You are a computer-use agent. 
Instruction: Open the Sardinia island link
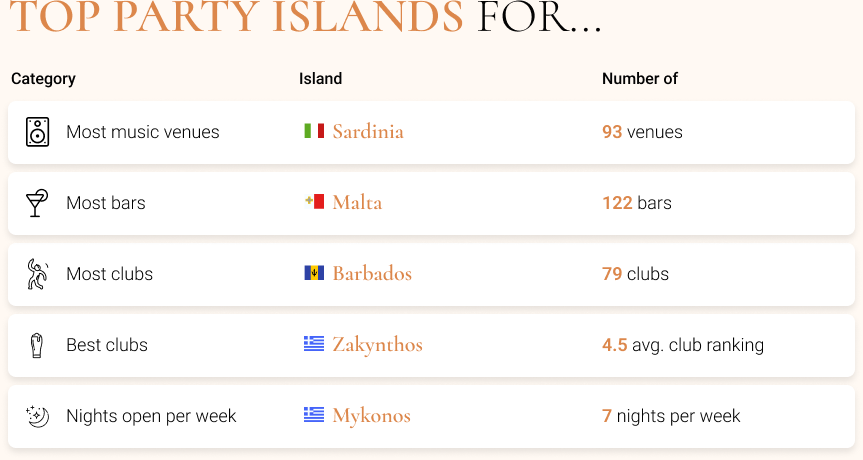[x=368, y=131]
